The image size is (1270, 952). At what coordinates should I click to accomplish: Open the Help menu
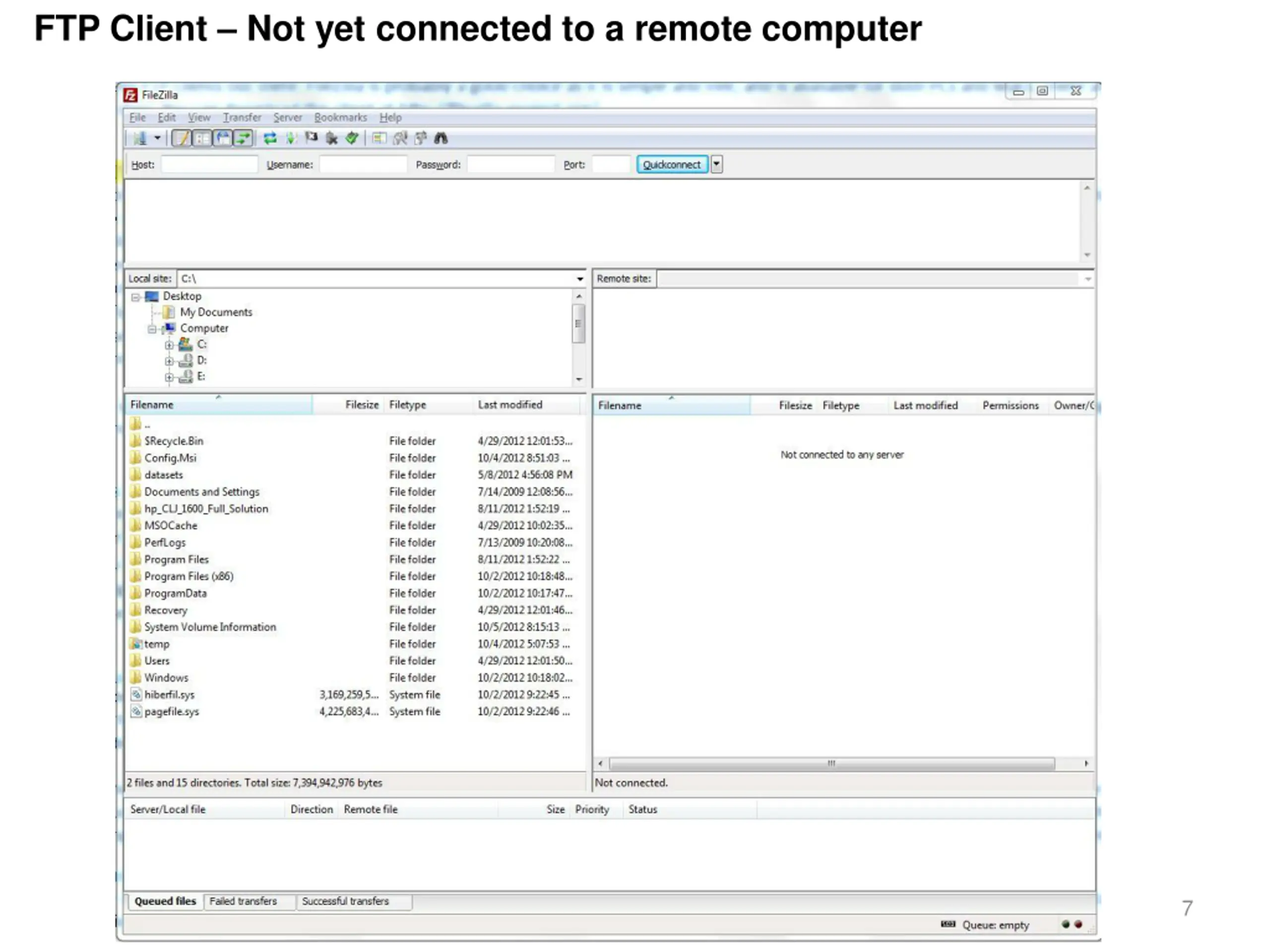390,118
